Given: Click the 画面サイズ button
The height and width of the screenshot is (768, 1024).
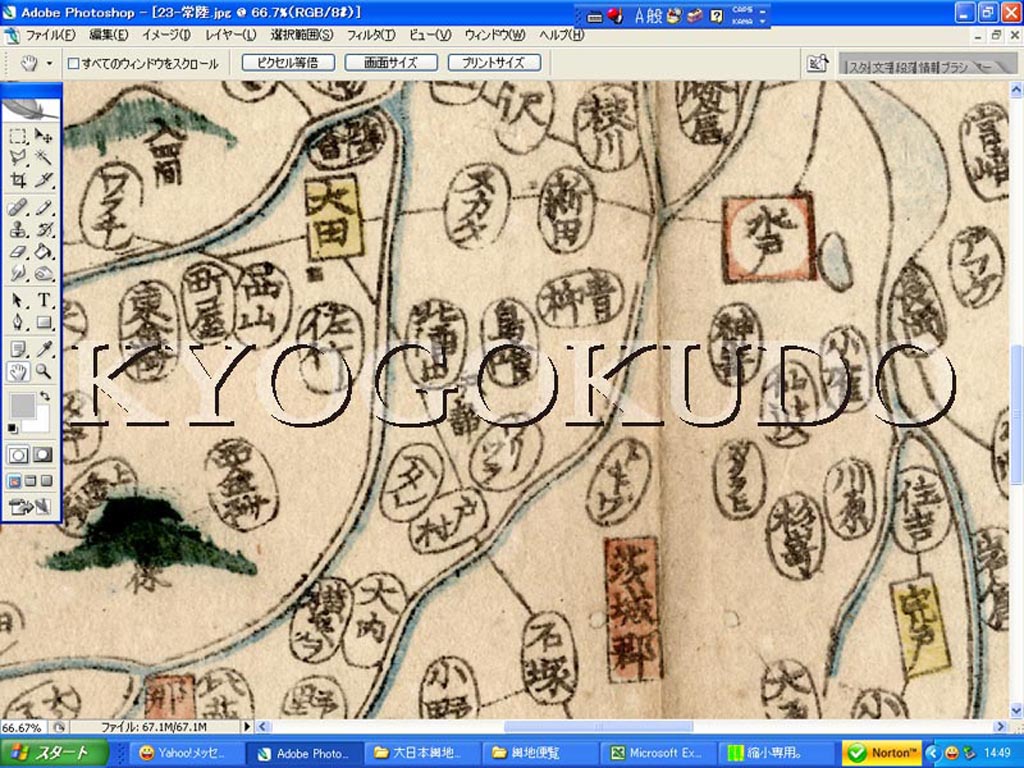Looking at the screenshot, I should click(391, 63).
